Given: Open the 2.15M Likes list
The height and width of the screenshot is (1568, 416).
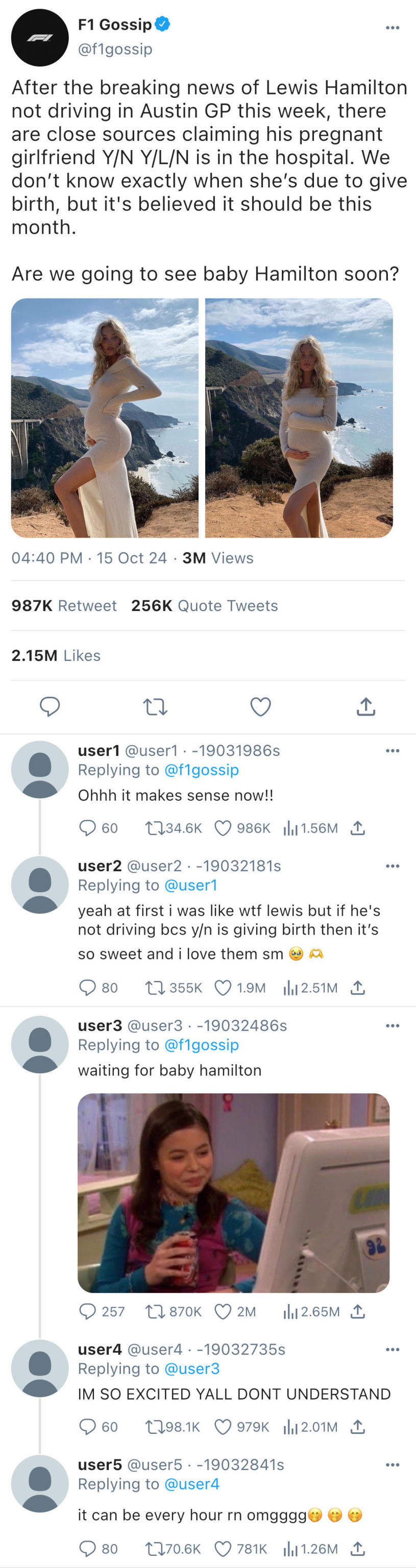Looking at the screenshot, I should (56, 655).
